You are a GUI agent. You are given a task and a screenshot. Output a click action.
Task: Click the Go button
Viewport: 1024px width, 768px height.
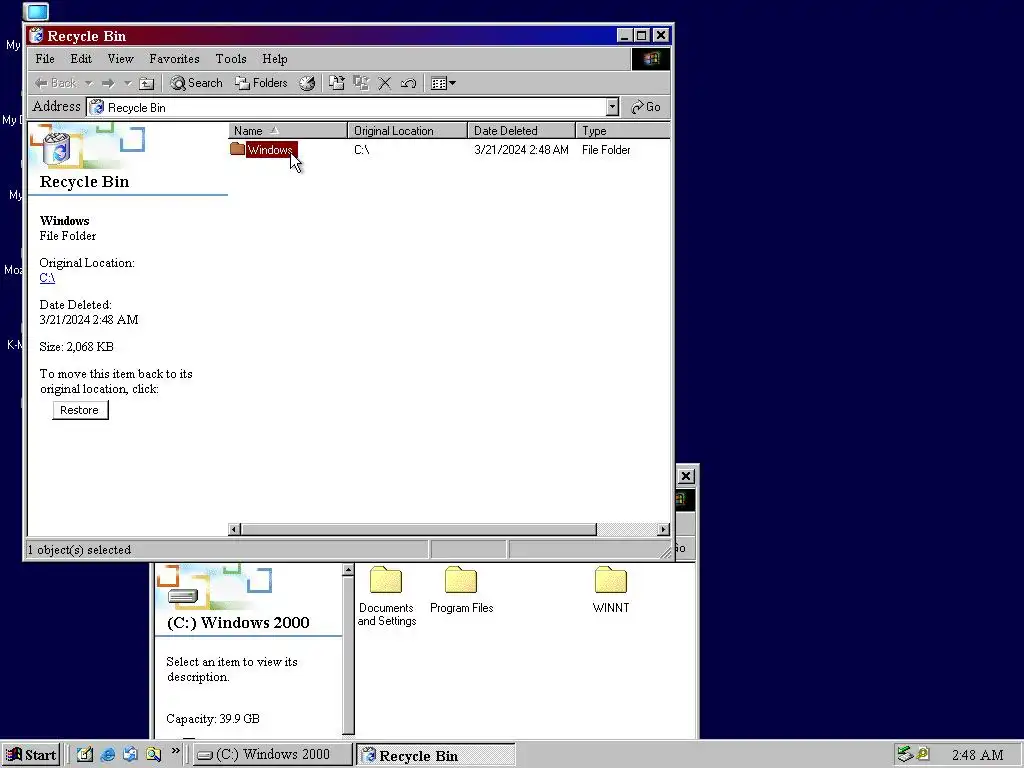pos(646,107)
